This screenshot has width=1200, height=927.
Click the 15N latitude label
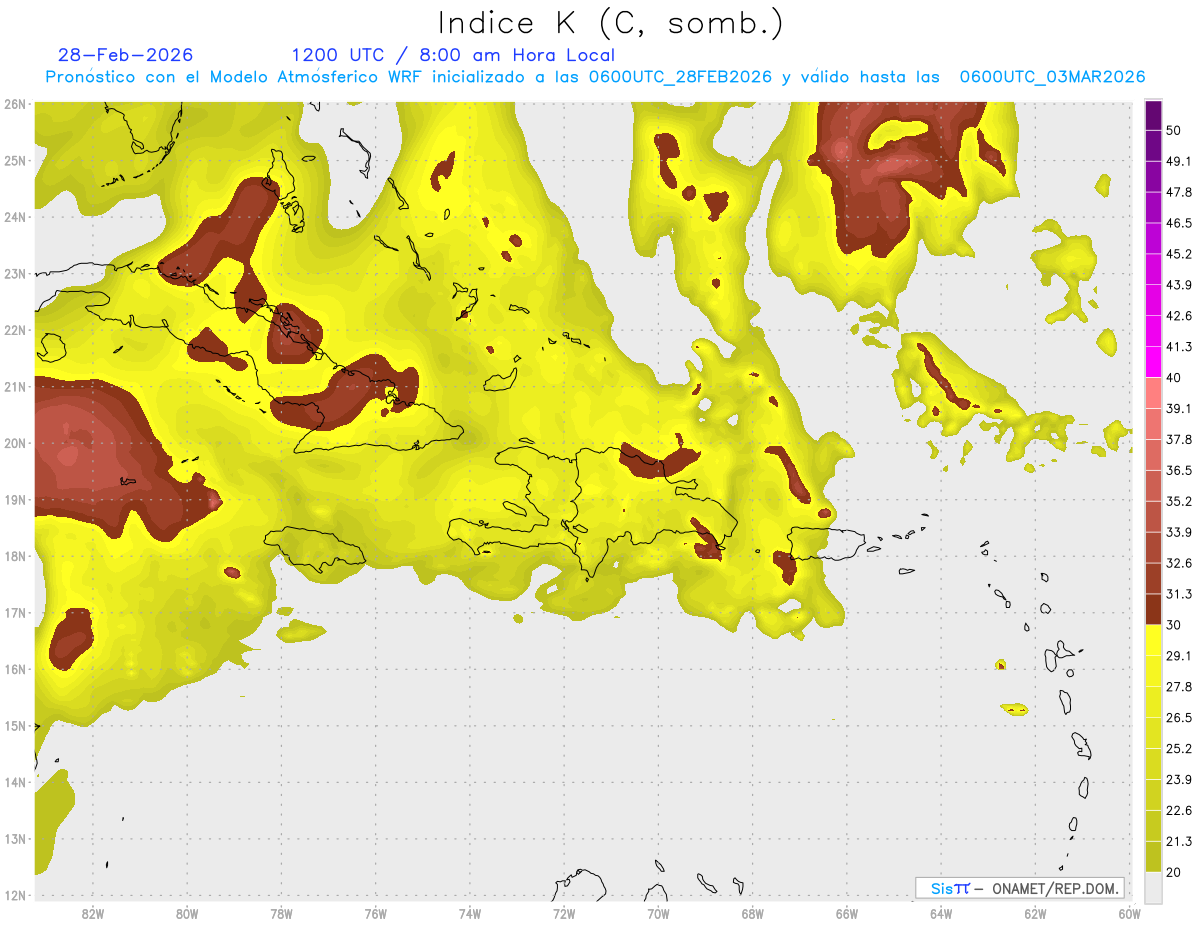pos(15,726)
